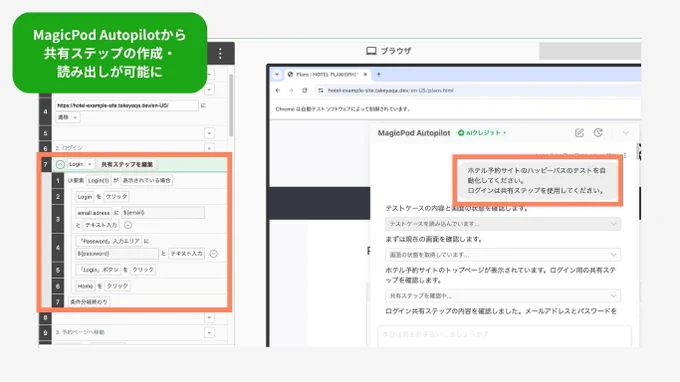
Task: Click the user message about ハッピーパスのテスト
Action: (537, 180)
